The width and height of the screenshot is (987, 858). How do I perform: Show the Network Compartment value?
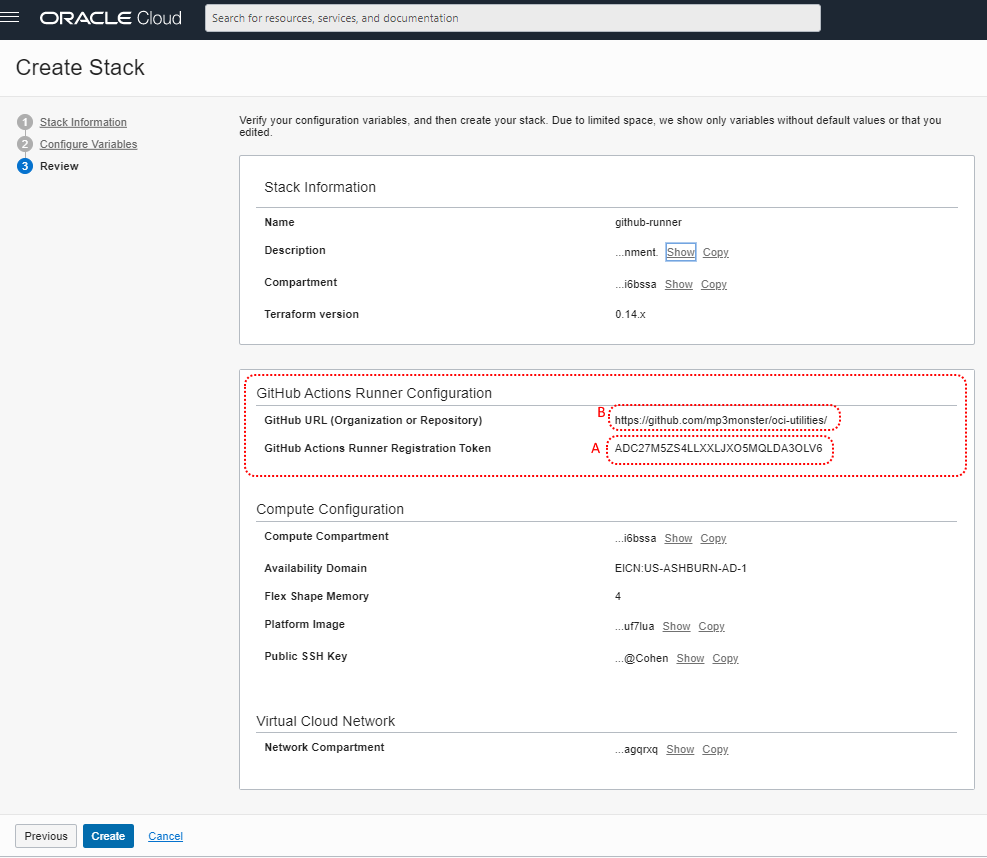pos(680,749)
